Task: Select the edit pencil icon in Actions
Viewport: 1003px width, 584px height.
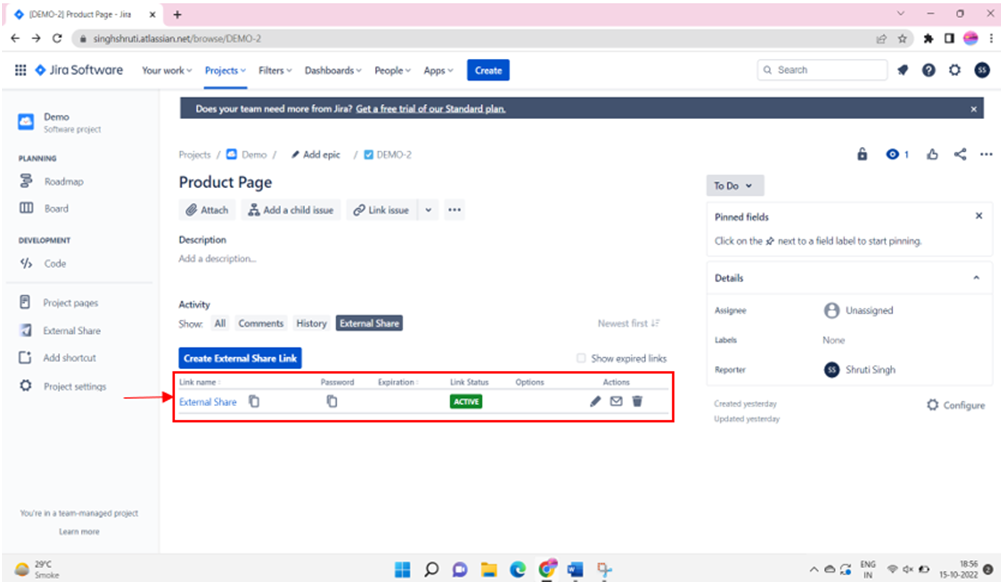Action: coord(596,401)
